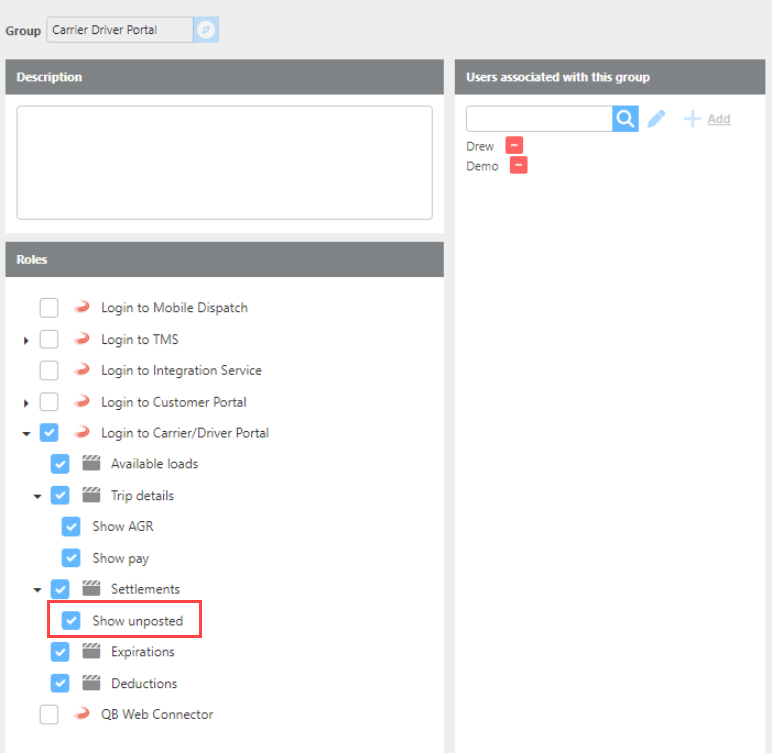
Task: Click the search magnifier icon in users panel
Action: point(625,119)
